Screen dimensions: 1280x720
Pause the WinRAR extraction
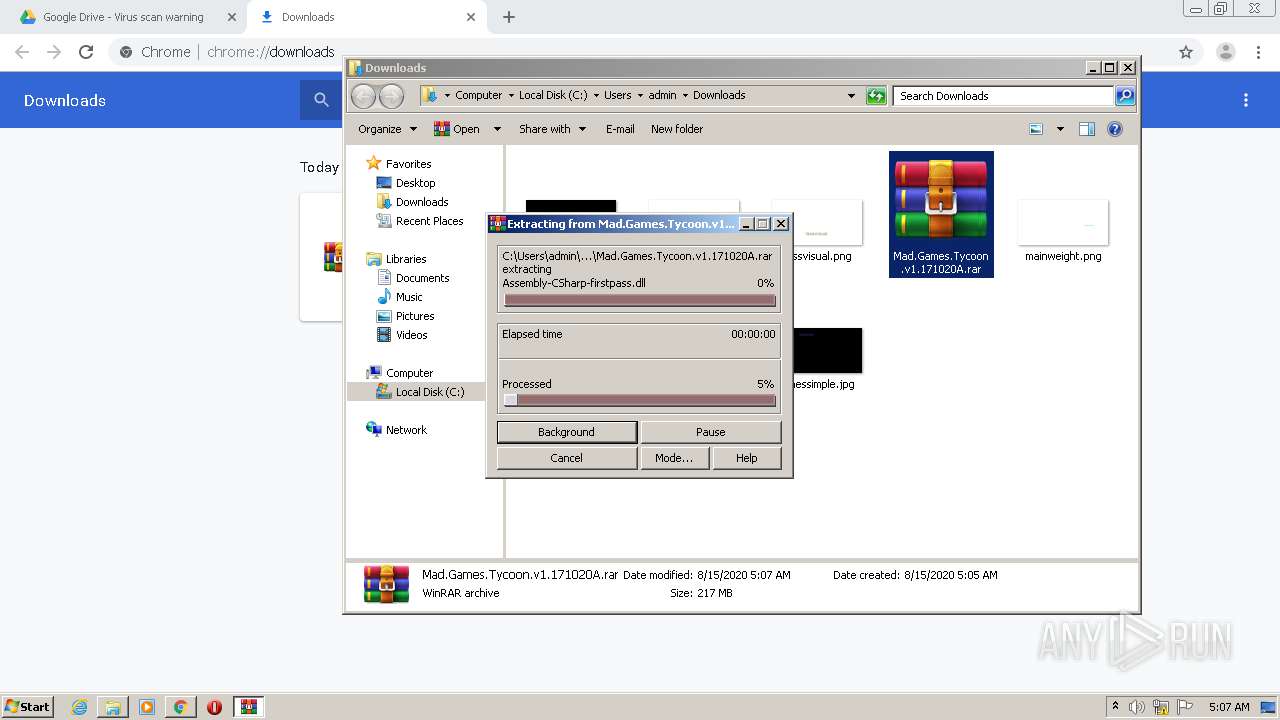(x=710, y=432)
